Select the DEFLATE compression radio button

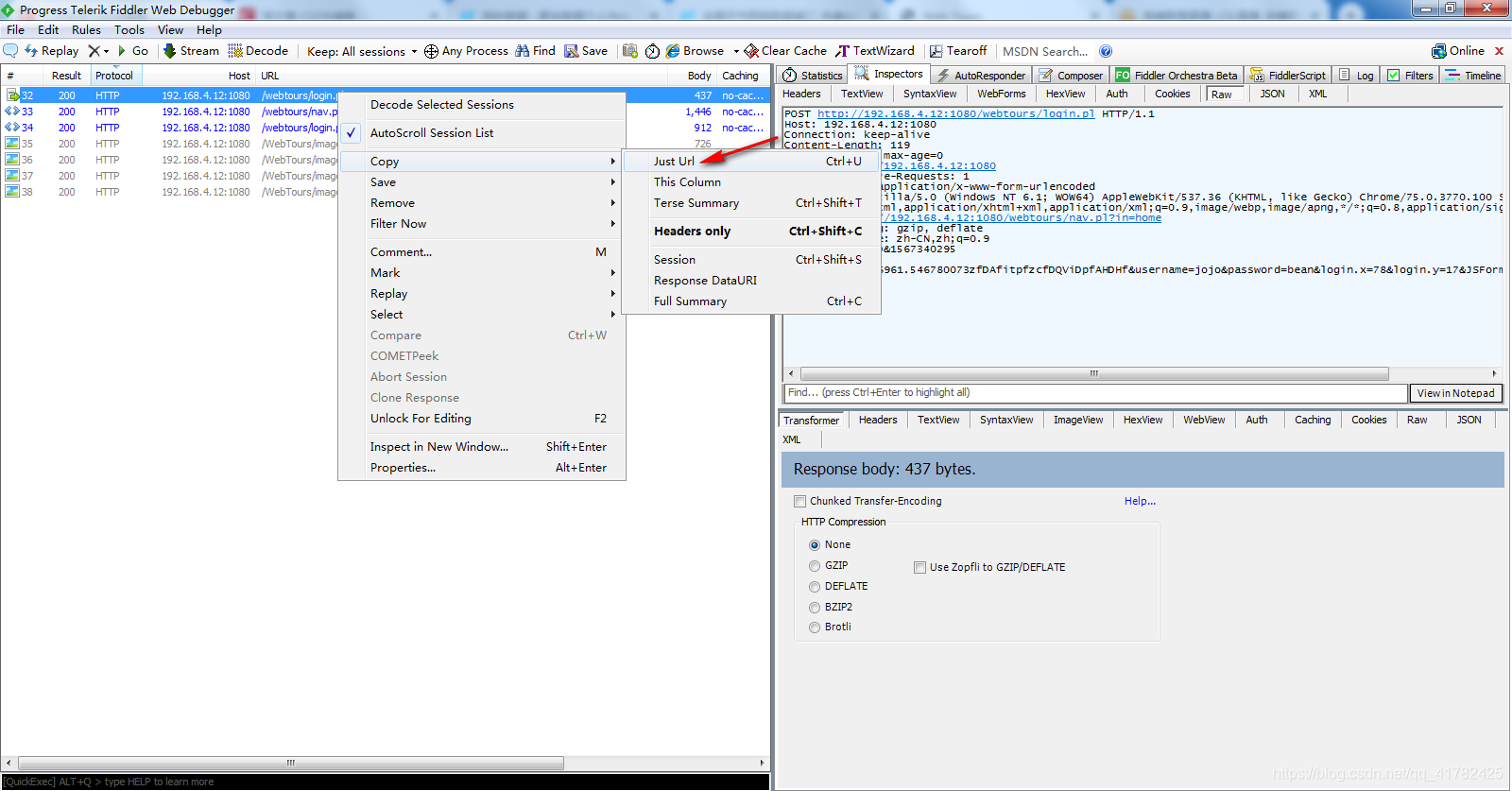point(815,587)
